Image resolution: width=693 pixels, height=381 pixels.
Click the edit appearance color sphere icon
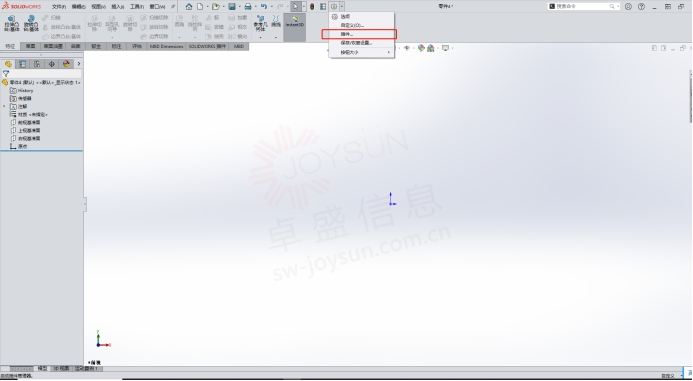[421, 48]
